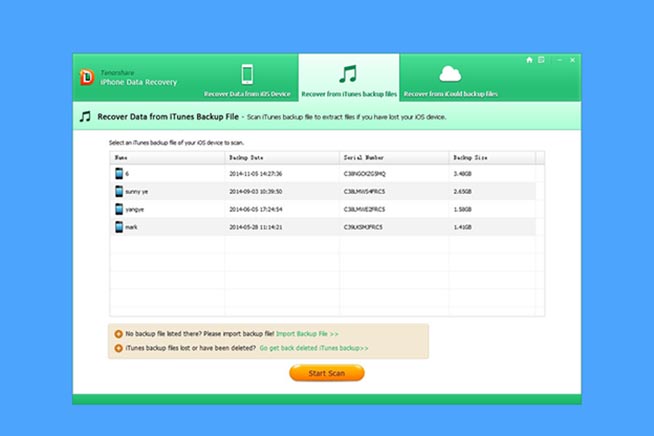This screenshot has height=436, width=654.
Task: Sort backups by the Name column header
Action: tap(167, 158)
